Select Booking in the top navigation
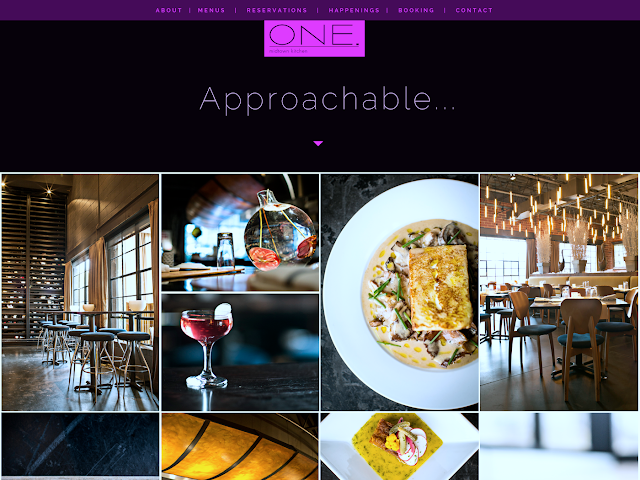The image size is (640, 480). point(416,10)
